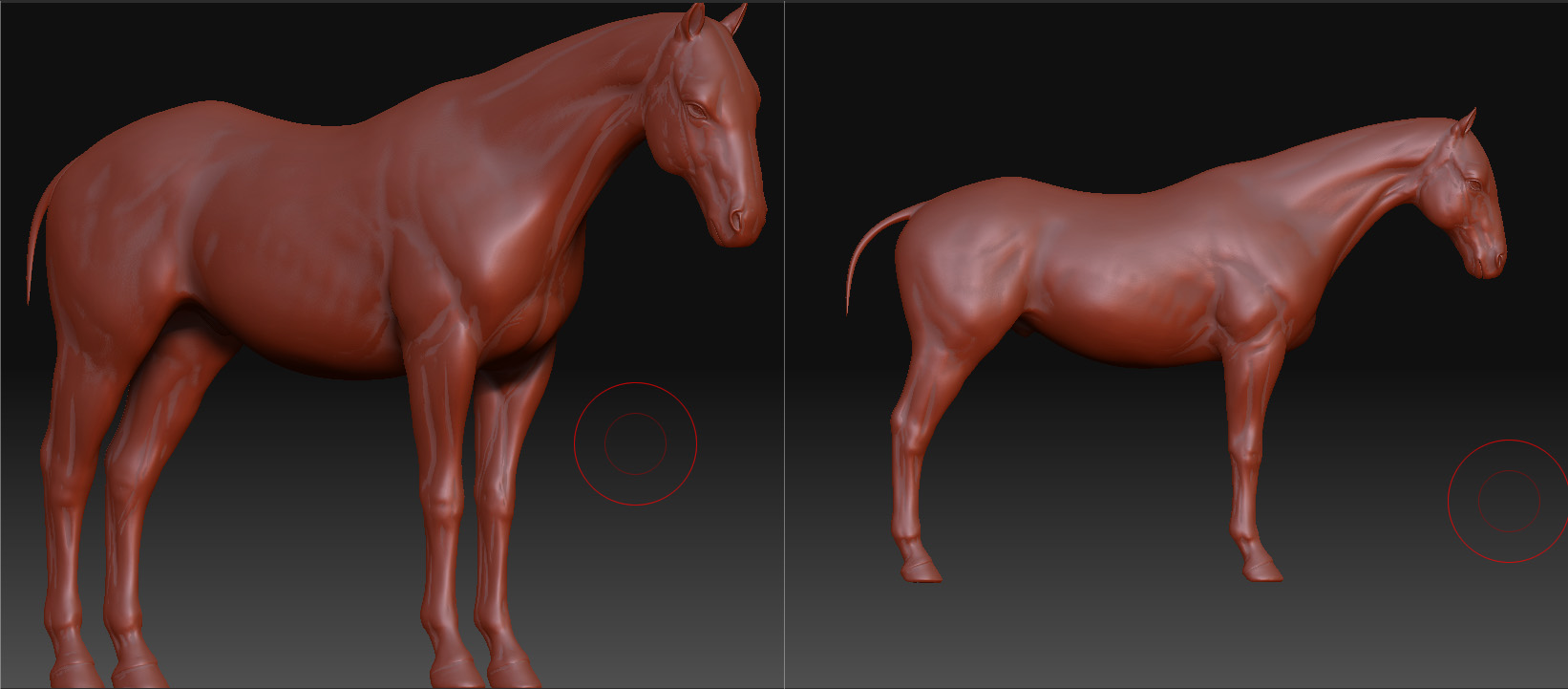The image size is (1568, 689).
Task: Click the left horse's nostril
Action: 736,219
